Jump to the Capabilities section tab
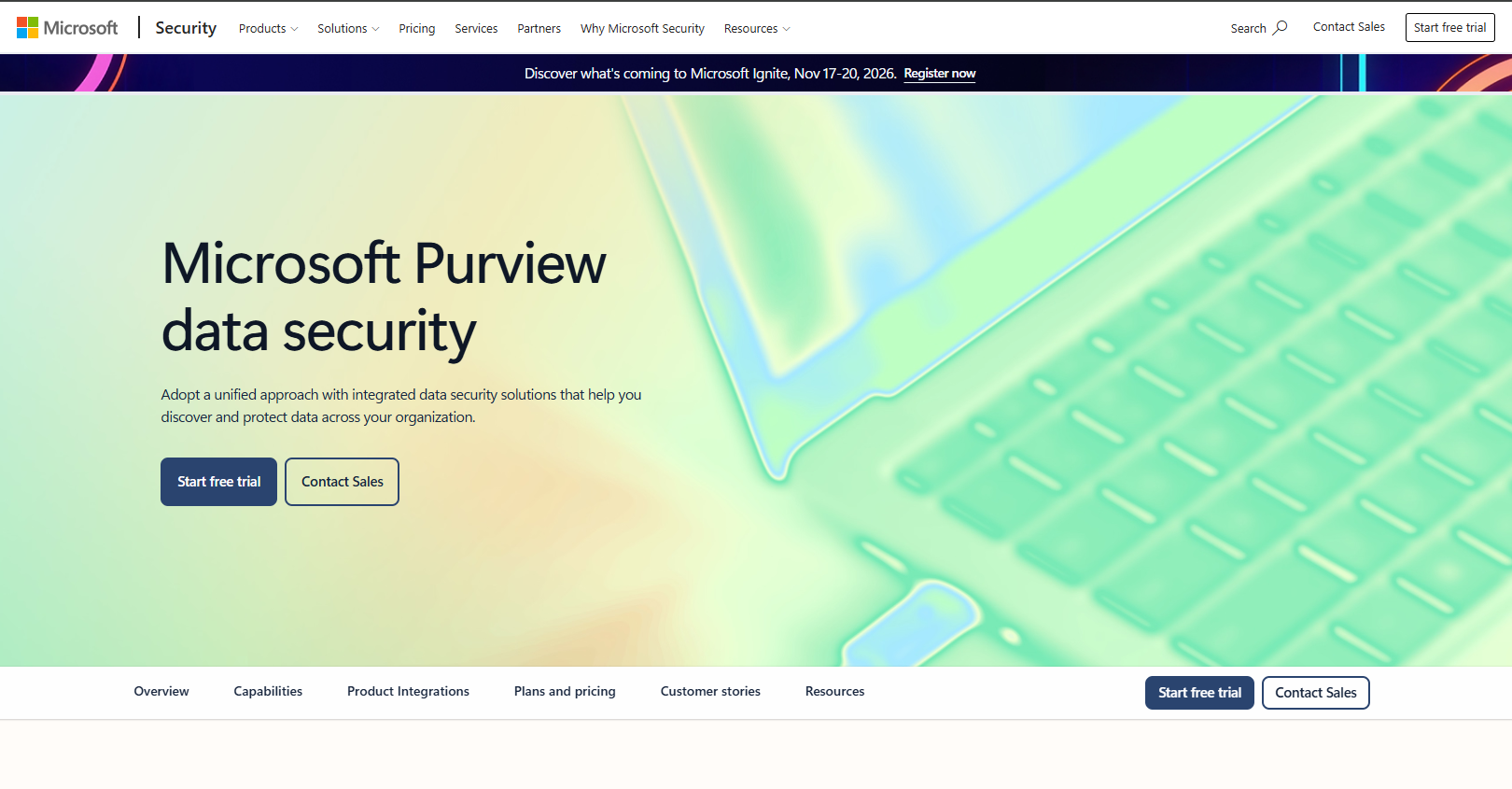Screen dimensions: 1512x789 click(268, 692)
